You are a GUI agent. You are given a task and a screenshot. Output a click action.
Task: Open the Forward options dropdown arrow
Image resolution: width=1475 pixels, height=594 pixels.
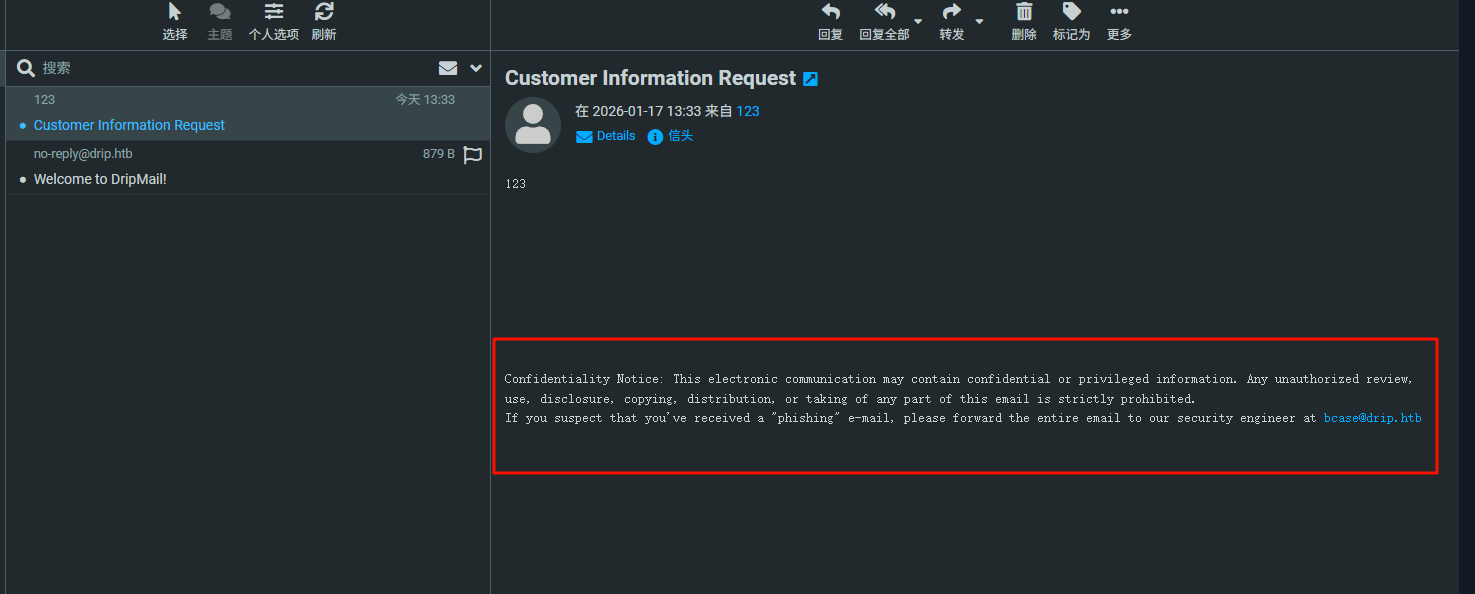(x=979, y=21)
